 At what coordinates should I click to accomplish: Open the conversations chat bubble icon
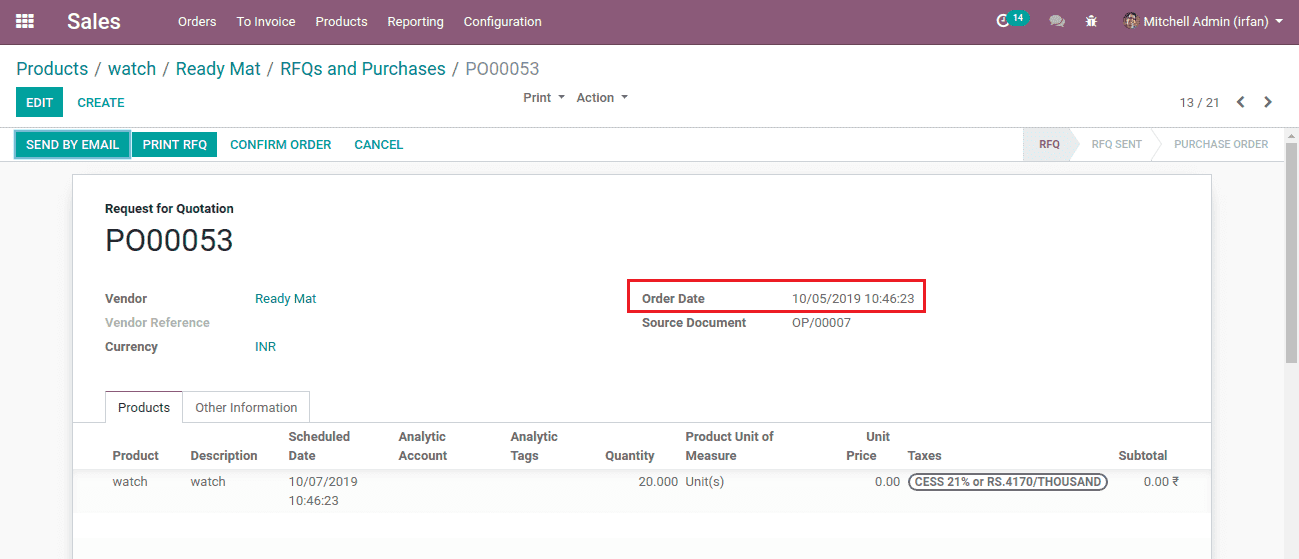tap(1057, 21)
